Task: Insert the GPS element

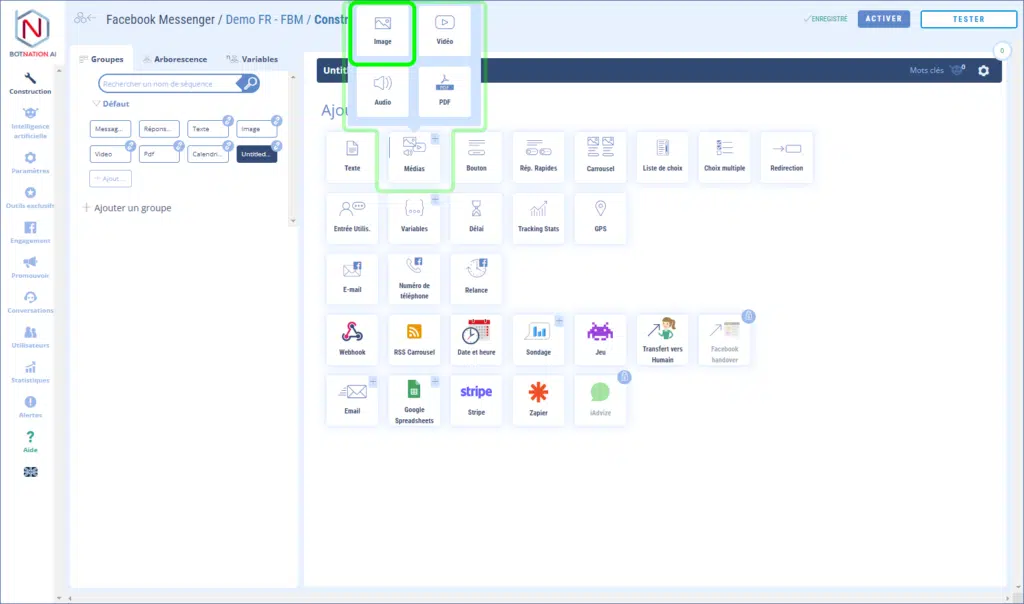Action: tap(600, 218)
